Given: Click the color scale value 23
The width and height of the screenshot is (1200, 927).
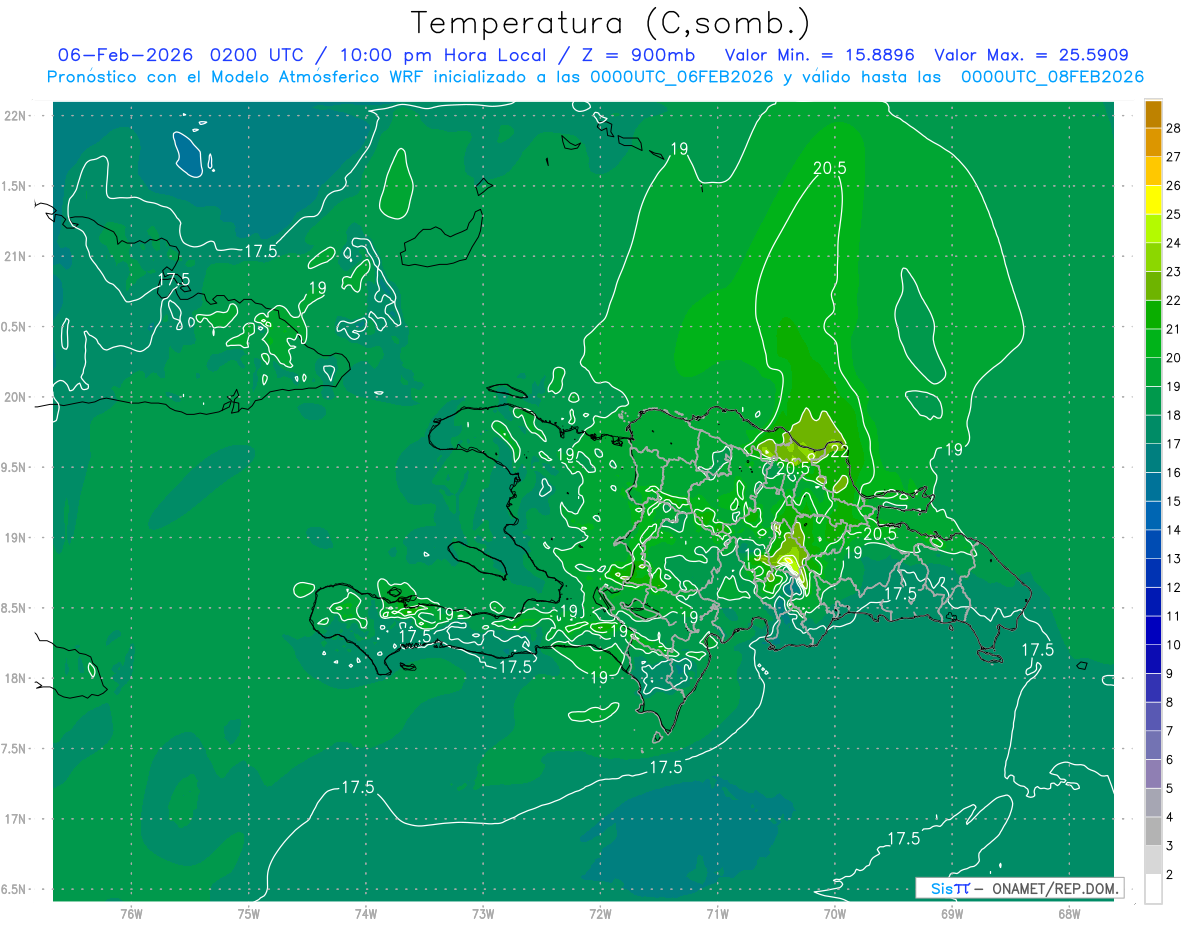Looking at the screenshot, I should coord(1173,272).
